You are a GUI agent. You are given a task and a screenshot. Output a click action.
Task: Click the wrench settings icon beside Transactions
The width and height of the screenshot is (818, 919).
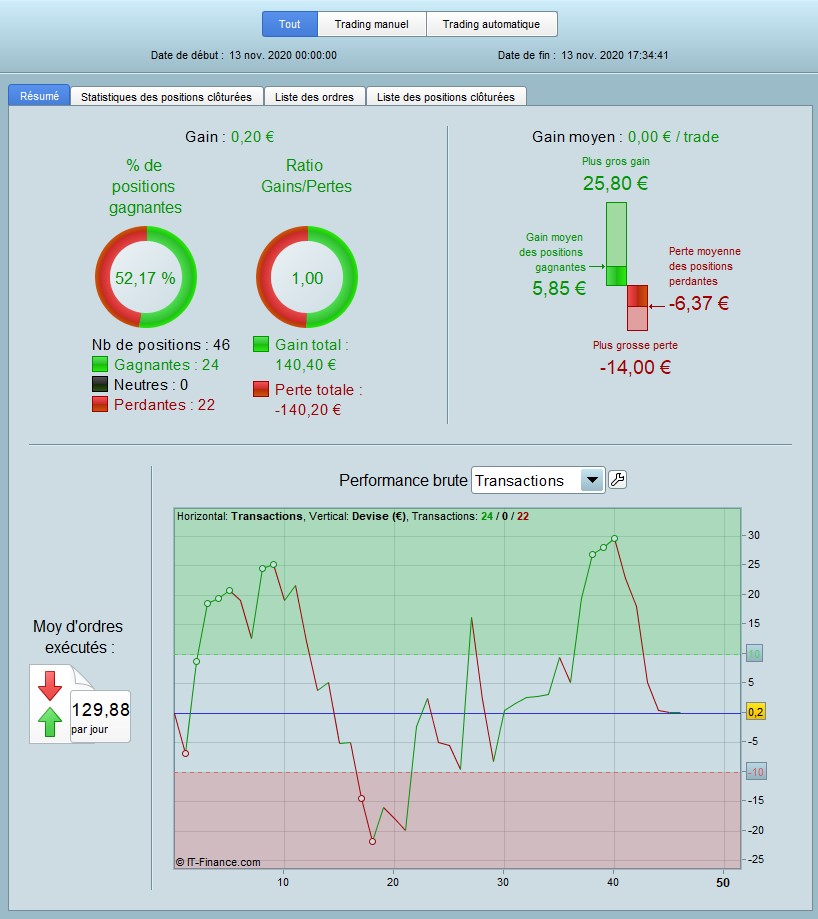617,480
